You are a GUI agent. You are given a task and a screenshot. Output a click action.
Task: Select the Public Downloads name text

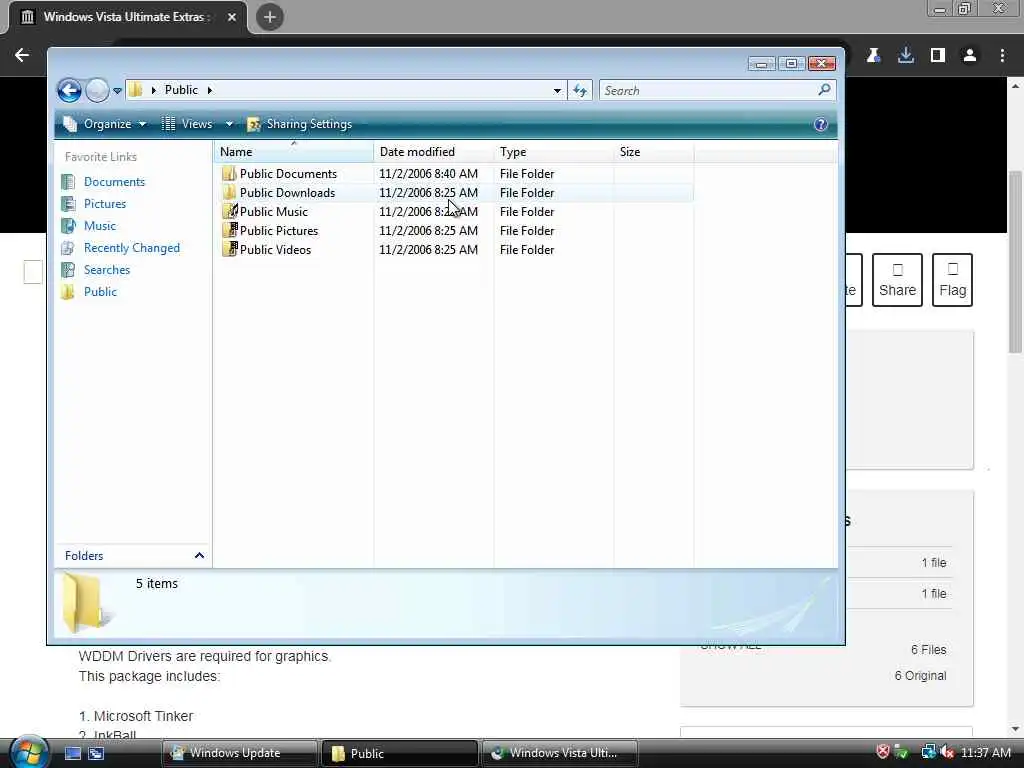coord(287,193)
